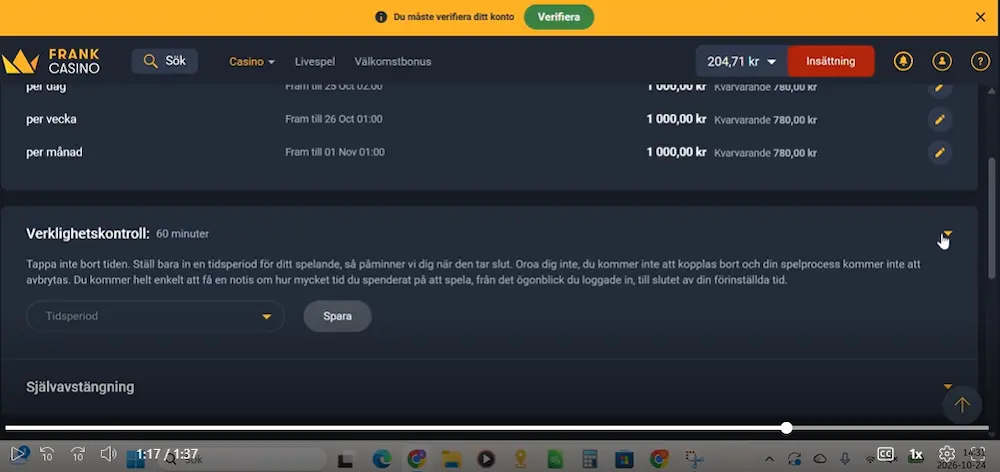Image resolution: width=1000 pixels, height=472 pixels.
Task: Show hidden tray icons chevron
Action: click(x=770, y=459)
